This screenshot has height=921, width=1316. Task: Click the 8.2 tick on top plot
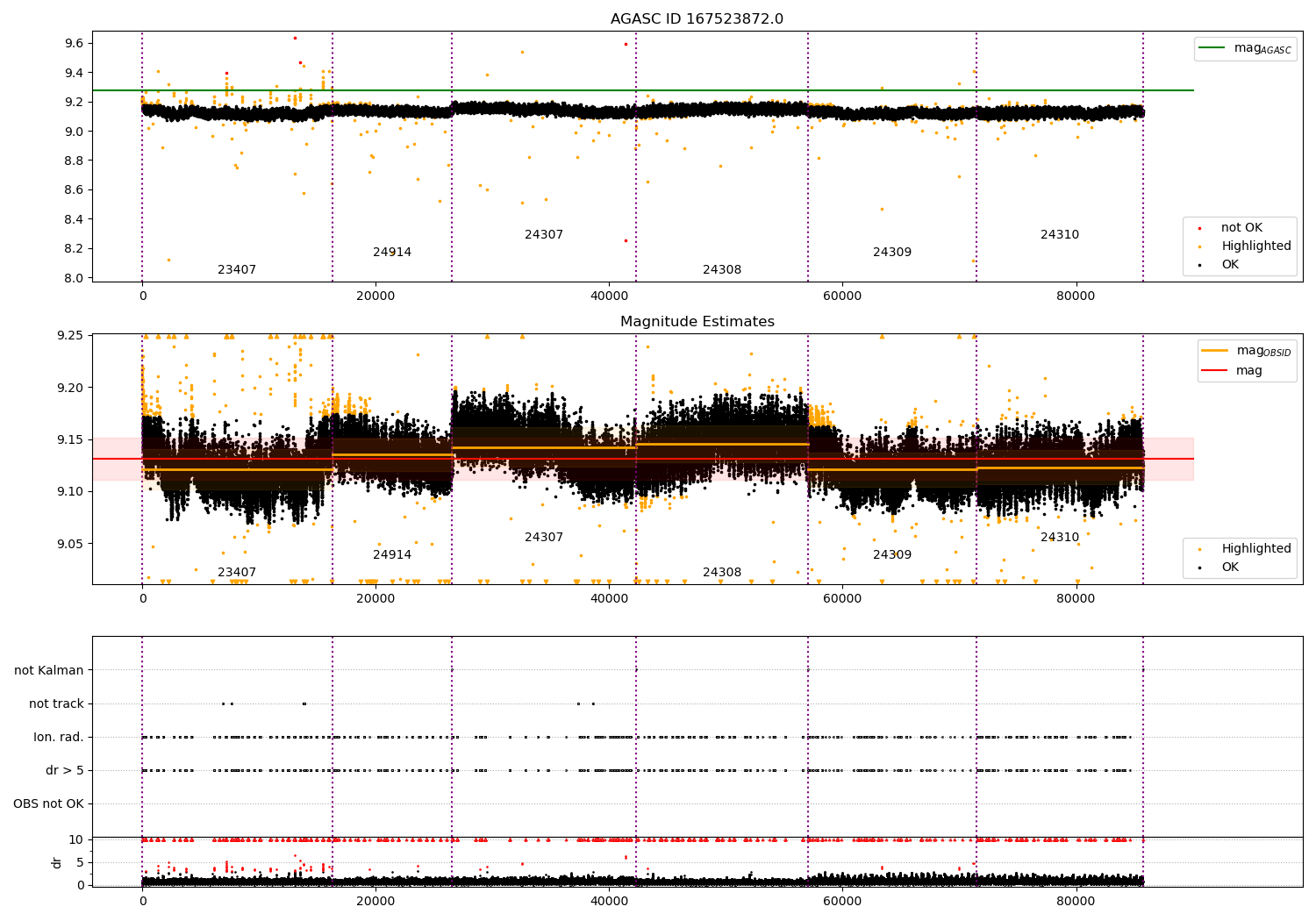(x=75, y=249)
